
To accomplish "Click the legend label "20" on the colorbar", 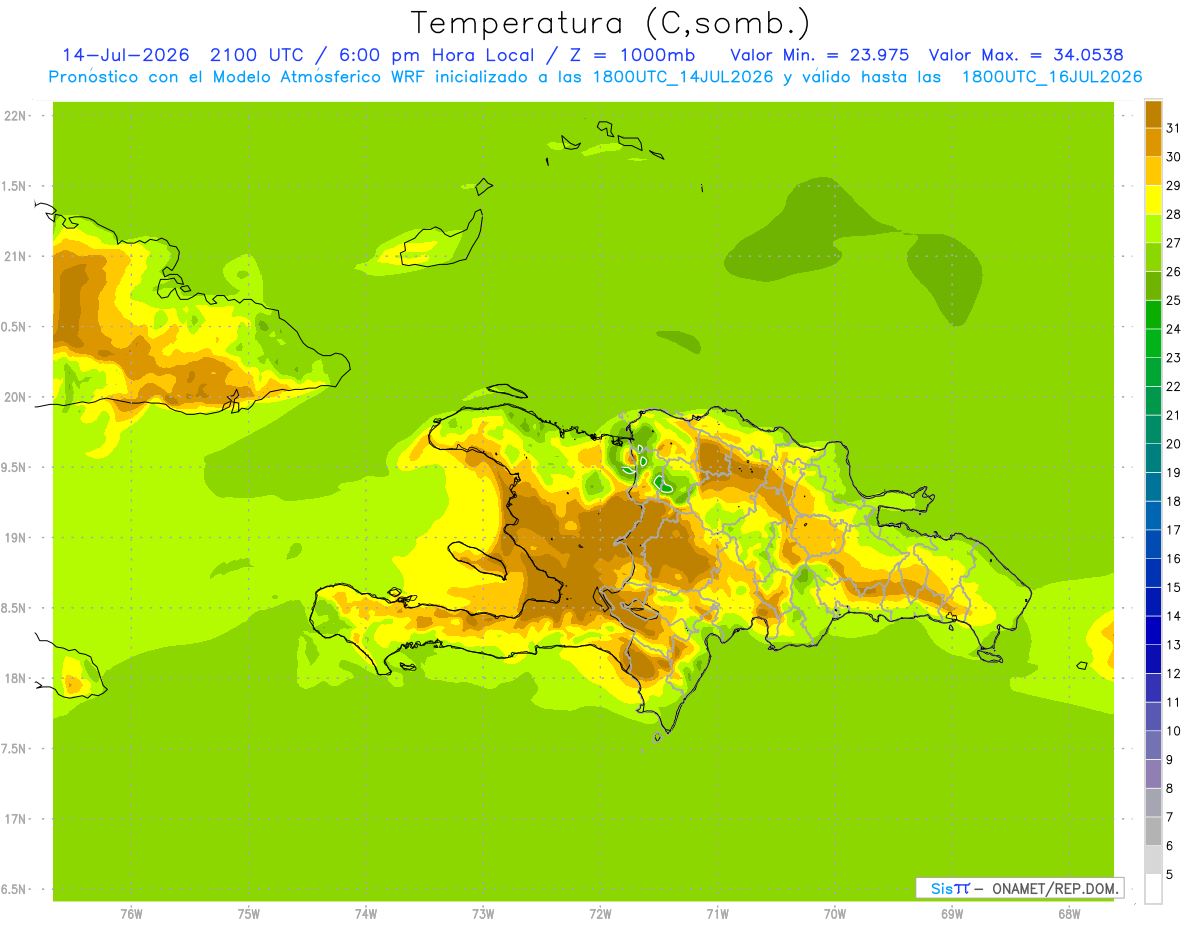I will 1172,443.
